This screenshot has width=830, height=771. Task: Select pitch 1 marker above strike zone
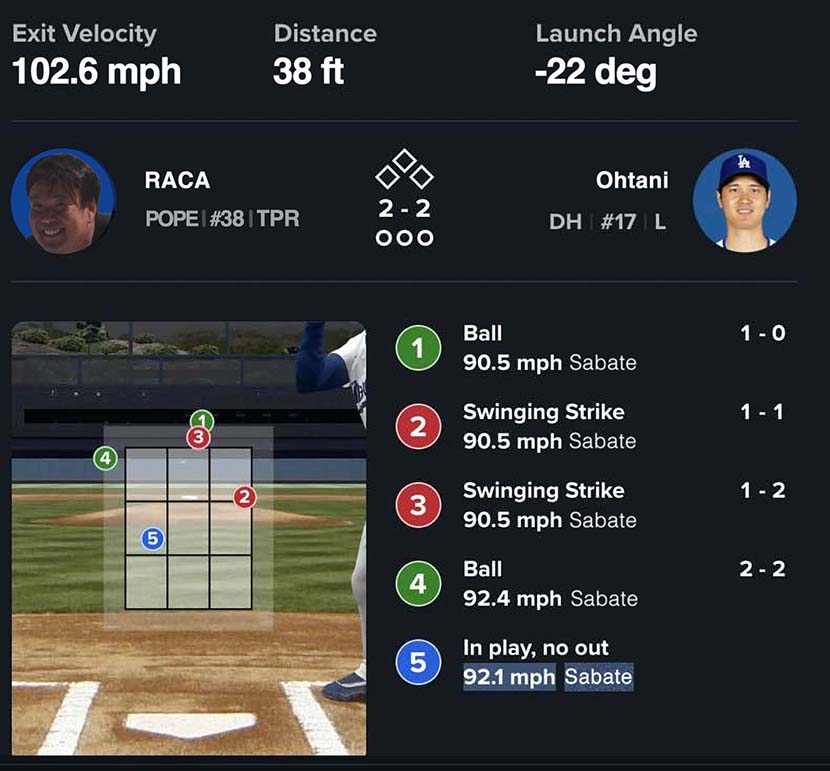coord(202,419)
